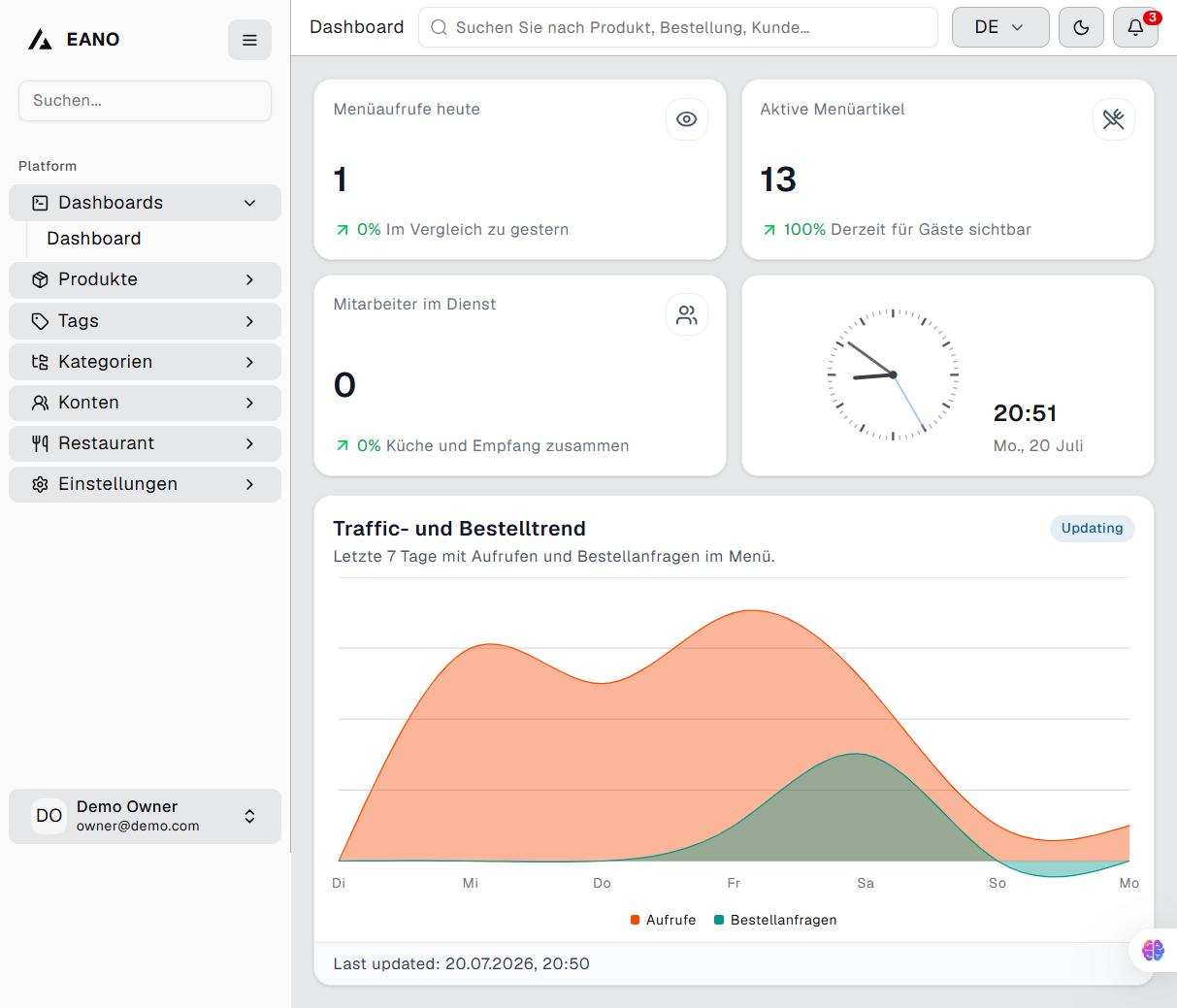Toggle dark mode with moon icon
The image size is (1177, 1008).
point(1081,27)
